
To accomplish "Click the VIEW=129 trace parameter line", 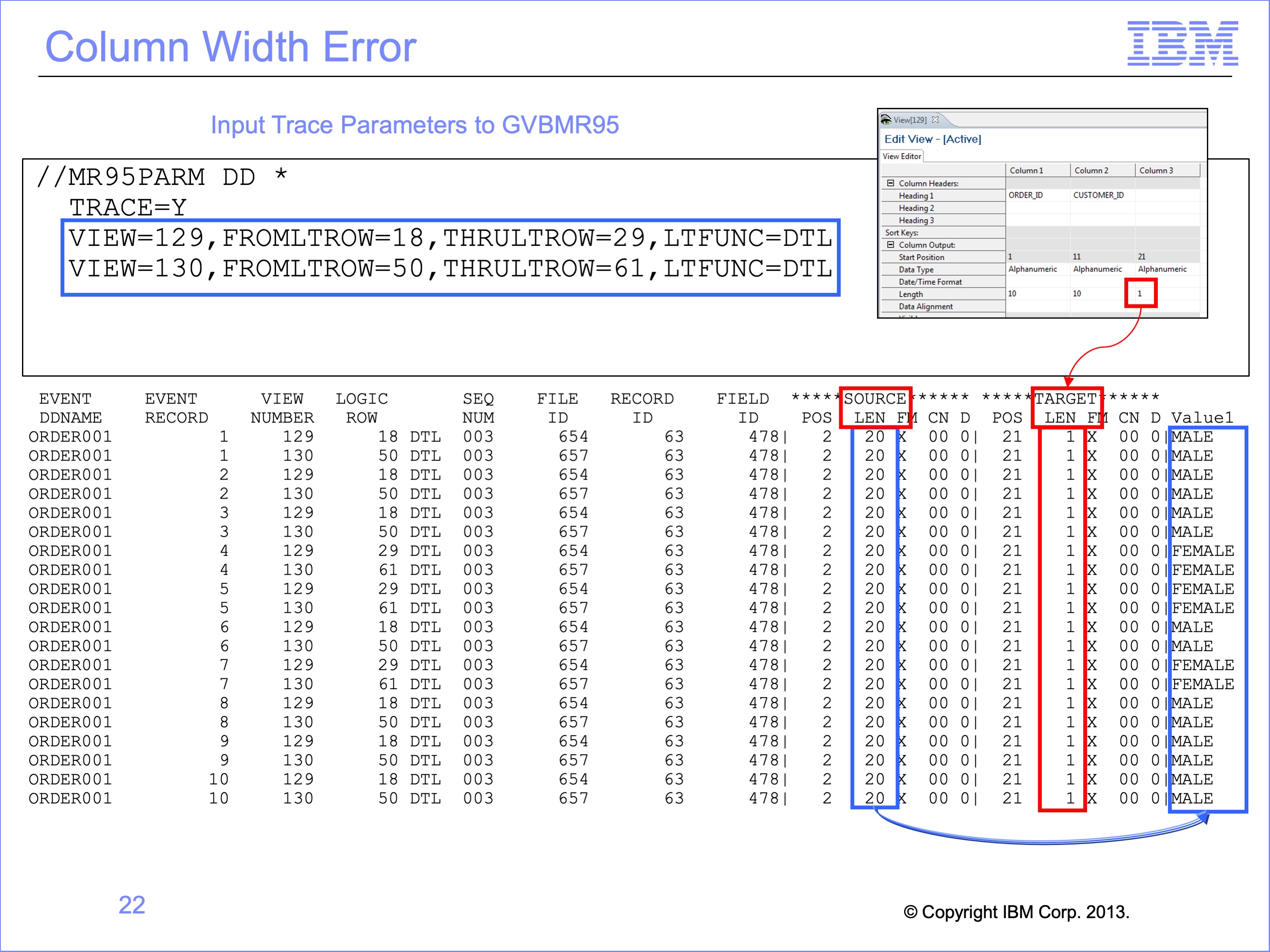I will point(450,238).
